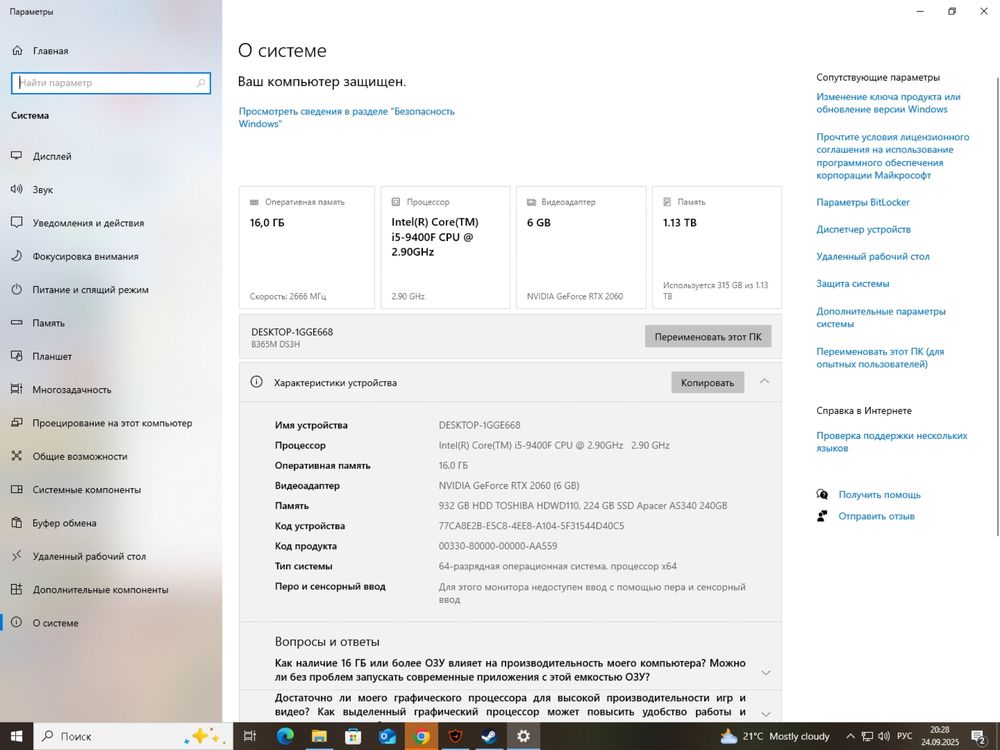
Task: Expand the 16 ГБ ОЗУ question
Action: 766,673
